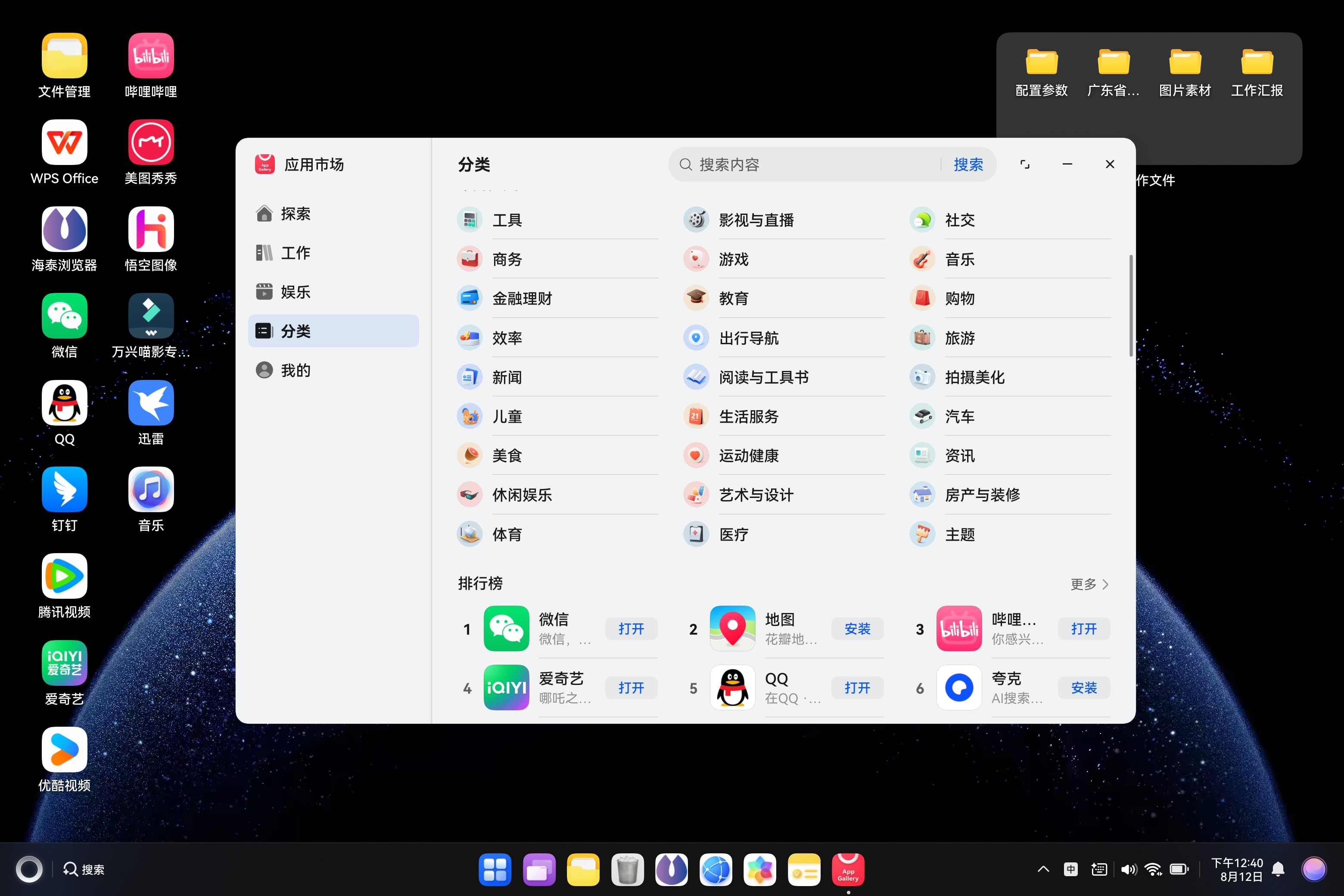The width and height of the screenshot is (1344, 896).
Task: Install the 夸克 app
Action: 1083,688
